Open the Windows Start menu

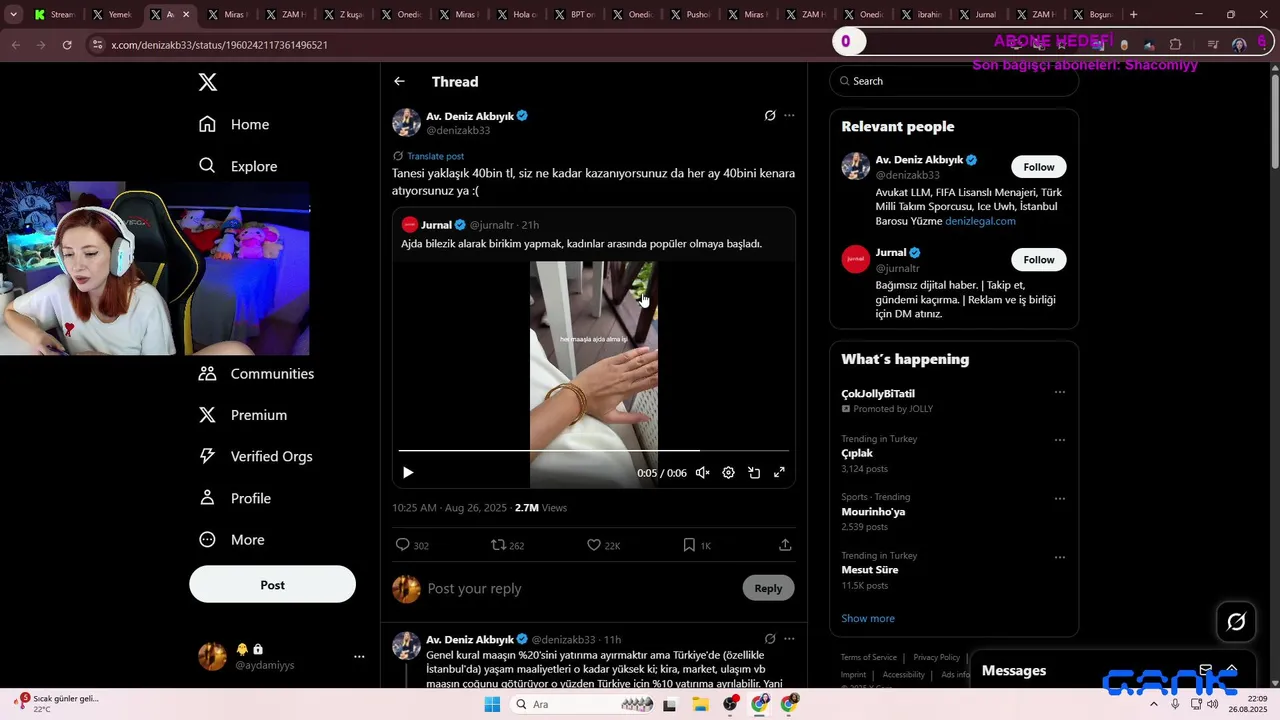coord(492,704)
